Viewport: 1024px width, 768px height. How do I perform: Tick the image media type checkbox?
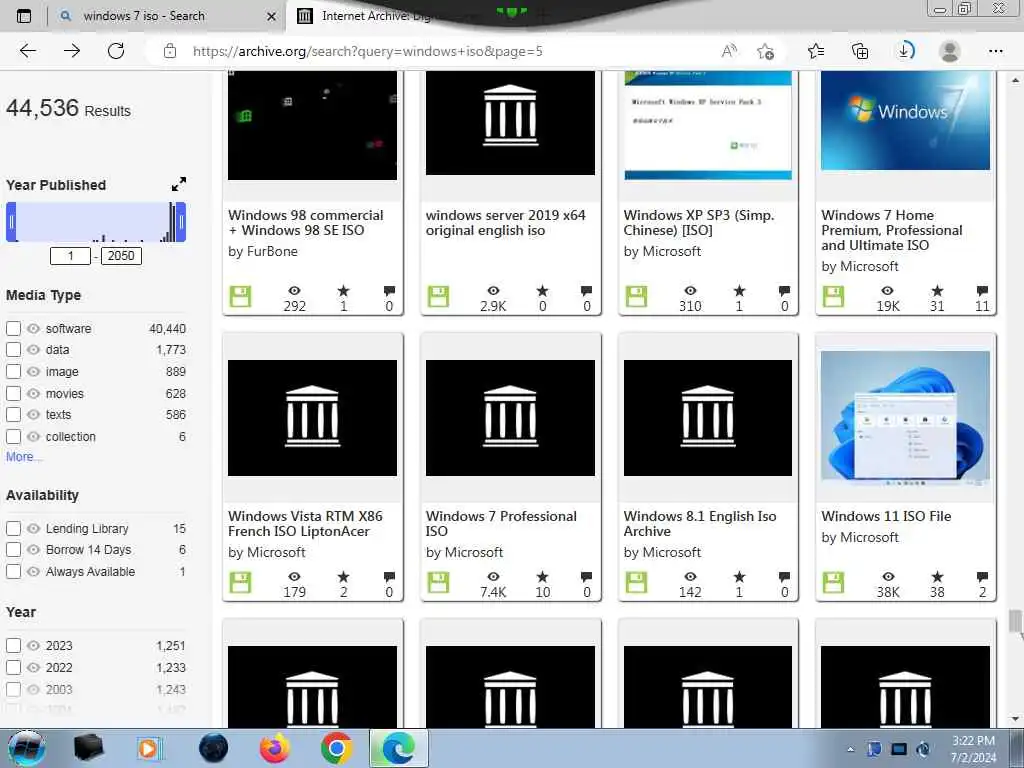click(x=13, y=372)
